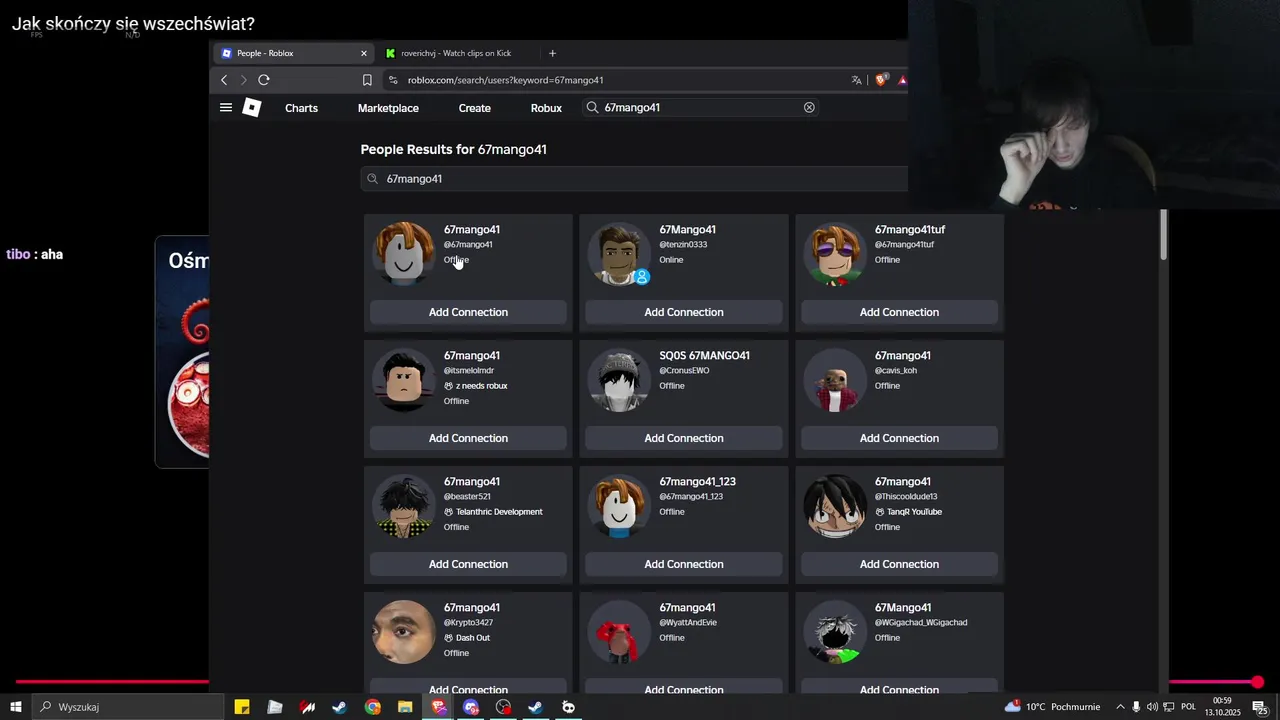Add Connection for SQ0S 67MANGO41
This screenshot has height=720, width=1280.
[x=684, y=438]
